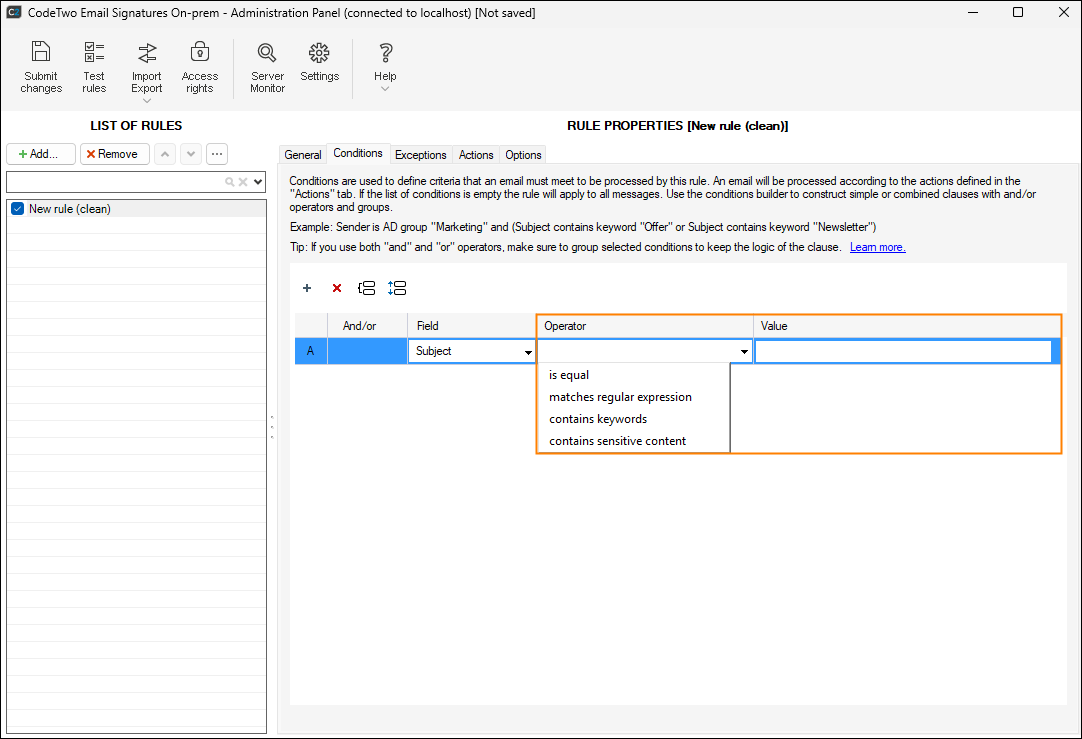Uncheck the New rule (clean) checkbox
This screenshot has width=1082, height=739.
click(x=17, y=209)
